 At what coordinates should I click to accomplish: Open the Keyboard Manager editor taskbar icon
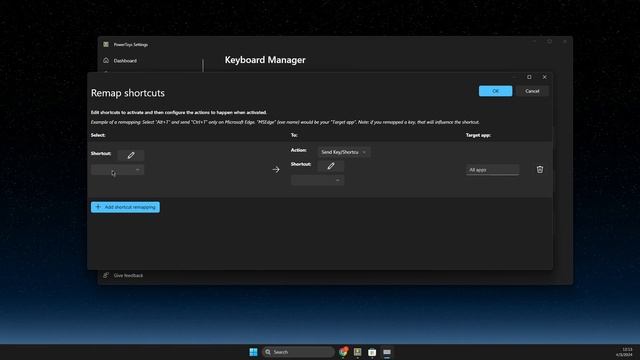pyautogui.click(x=387, y=352)
